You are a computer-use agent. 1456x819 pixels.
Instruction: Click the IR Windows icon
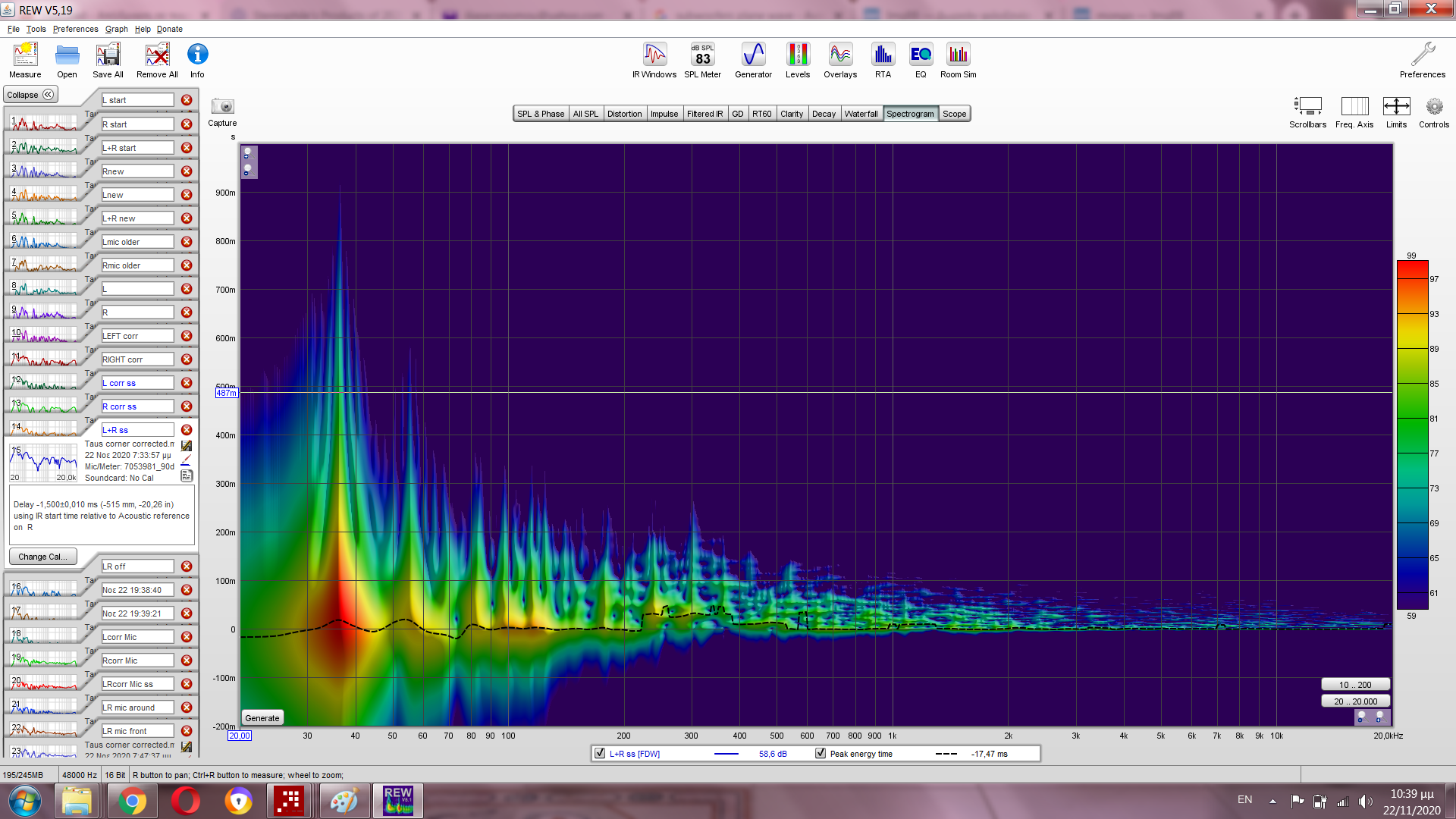(654, 61)
